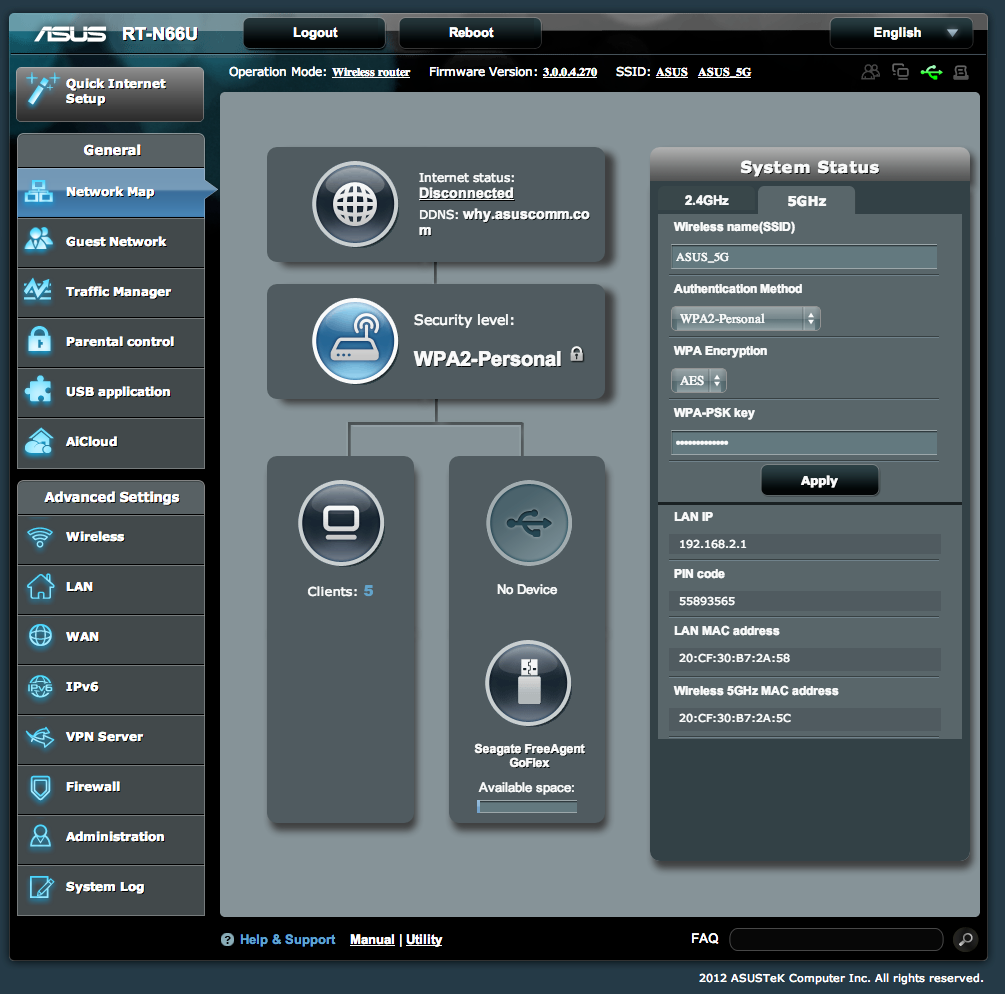This screenshot has width=1005, height=994.
Task: Click the FAQ search magnifier icon
Action: click(965, 940)
